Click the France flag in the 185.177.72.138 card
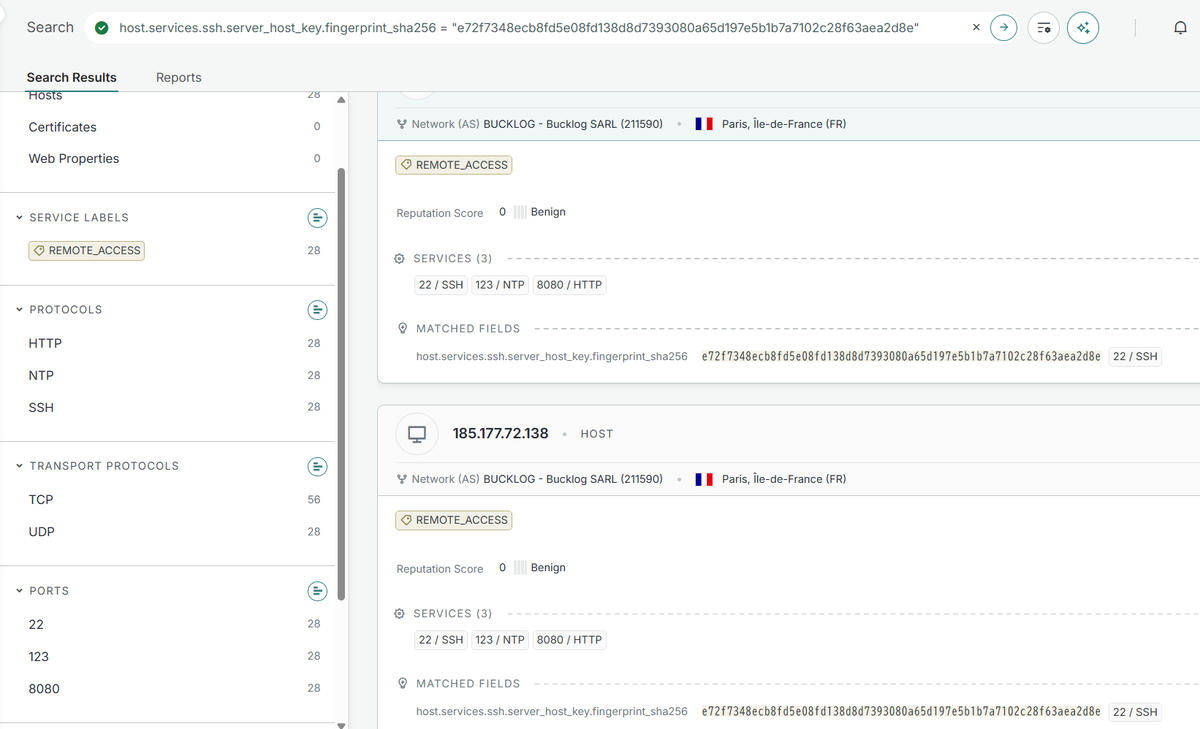 [x=704, y=479]
